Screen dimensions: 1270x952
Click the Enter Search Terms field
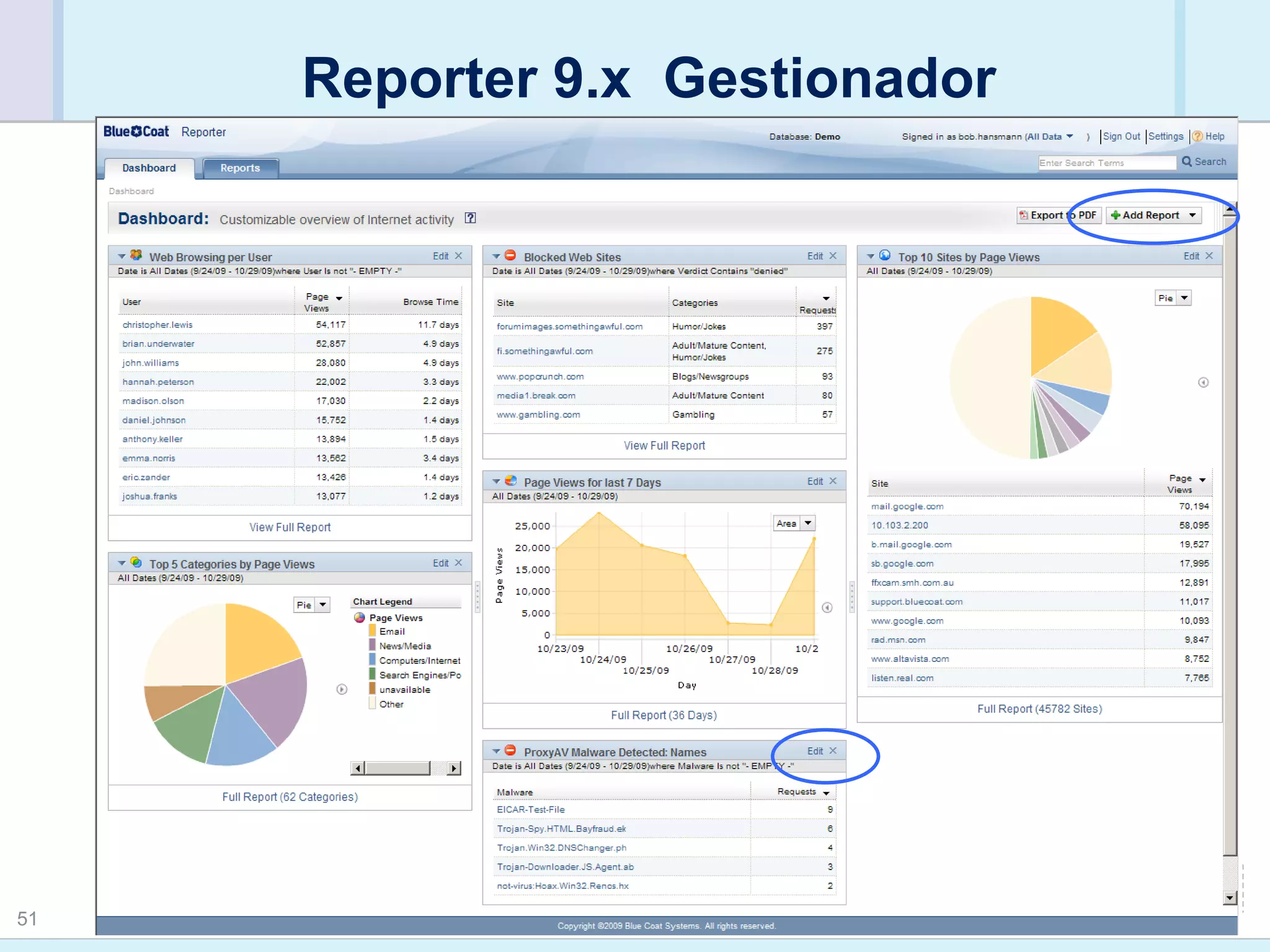pyautogui.click(x=1107, y=162)
